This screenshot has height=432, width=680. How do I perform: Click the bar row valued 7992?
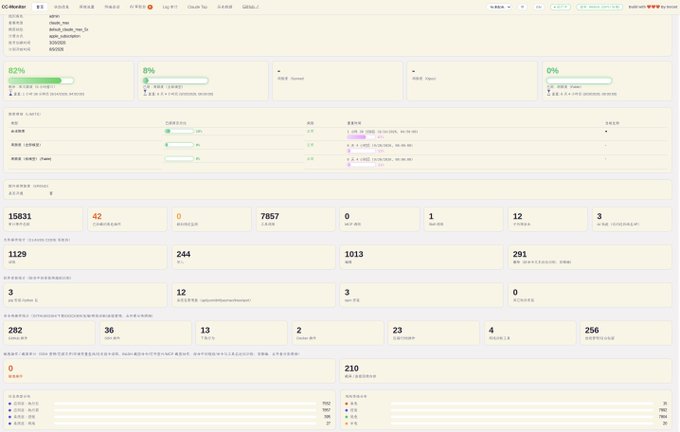(x=506, y=410)
